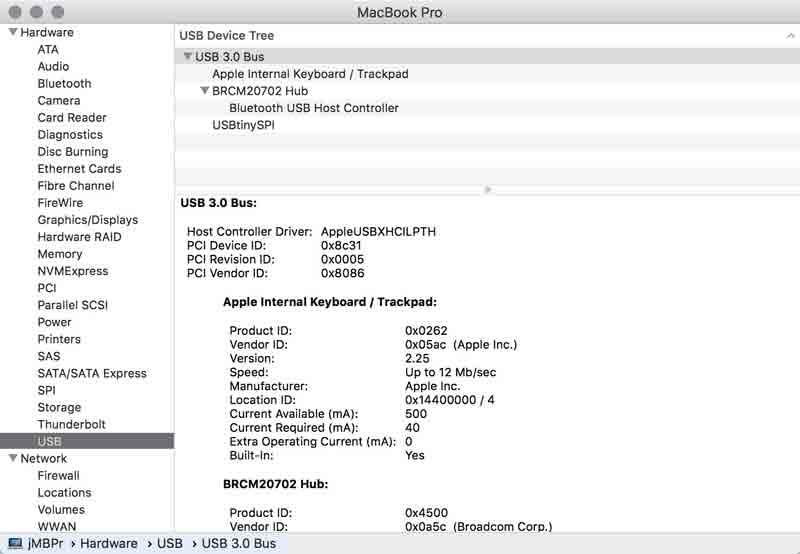The height and width of the screenshot is (554, 800).
Task: Select WWAN under Network
Action: point(57,526)
